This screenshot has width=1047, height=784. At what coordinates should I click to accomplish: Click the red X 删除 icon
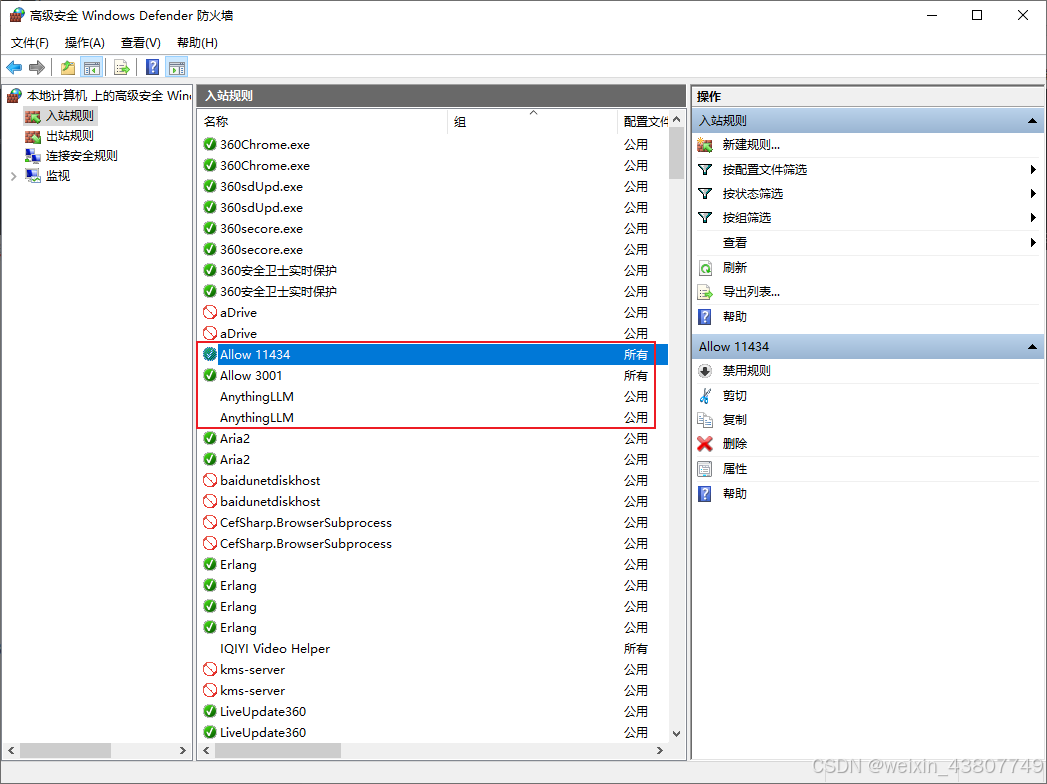point(705,444)
